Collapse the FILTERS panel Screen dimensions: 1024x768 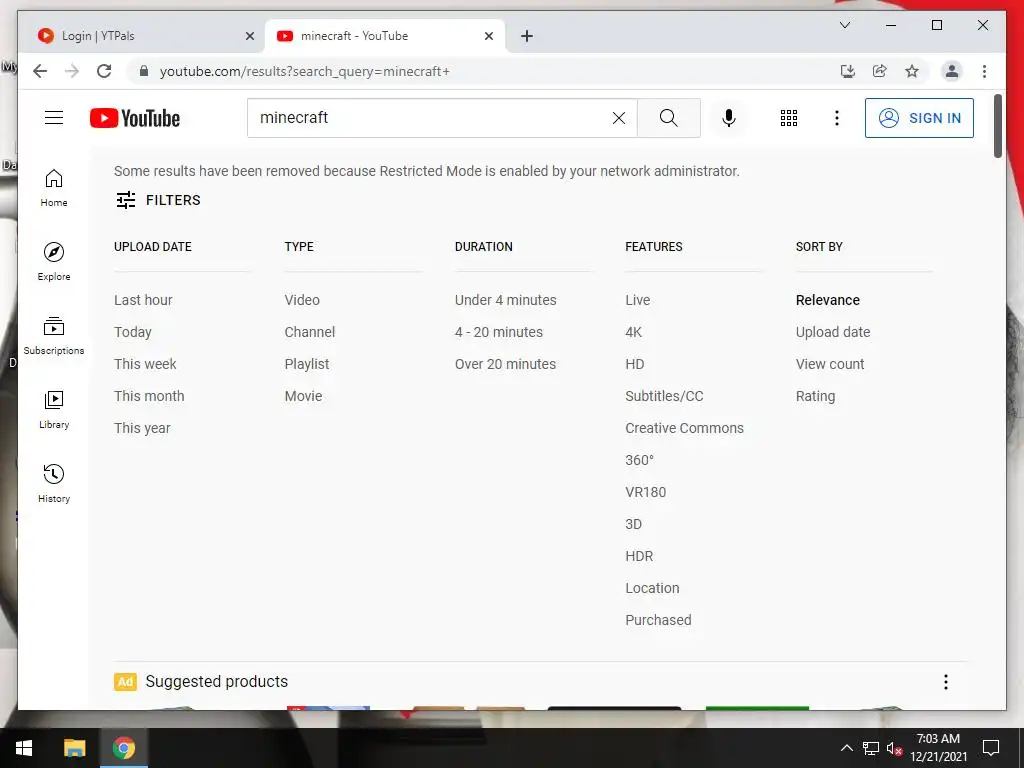pos(158,200)
